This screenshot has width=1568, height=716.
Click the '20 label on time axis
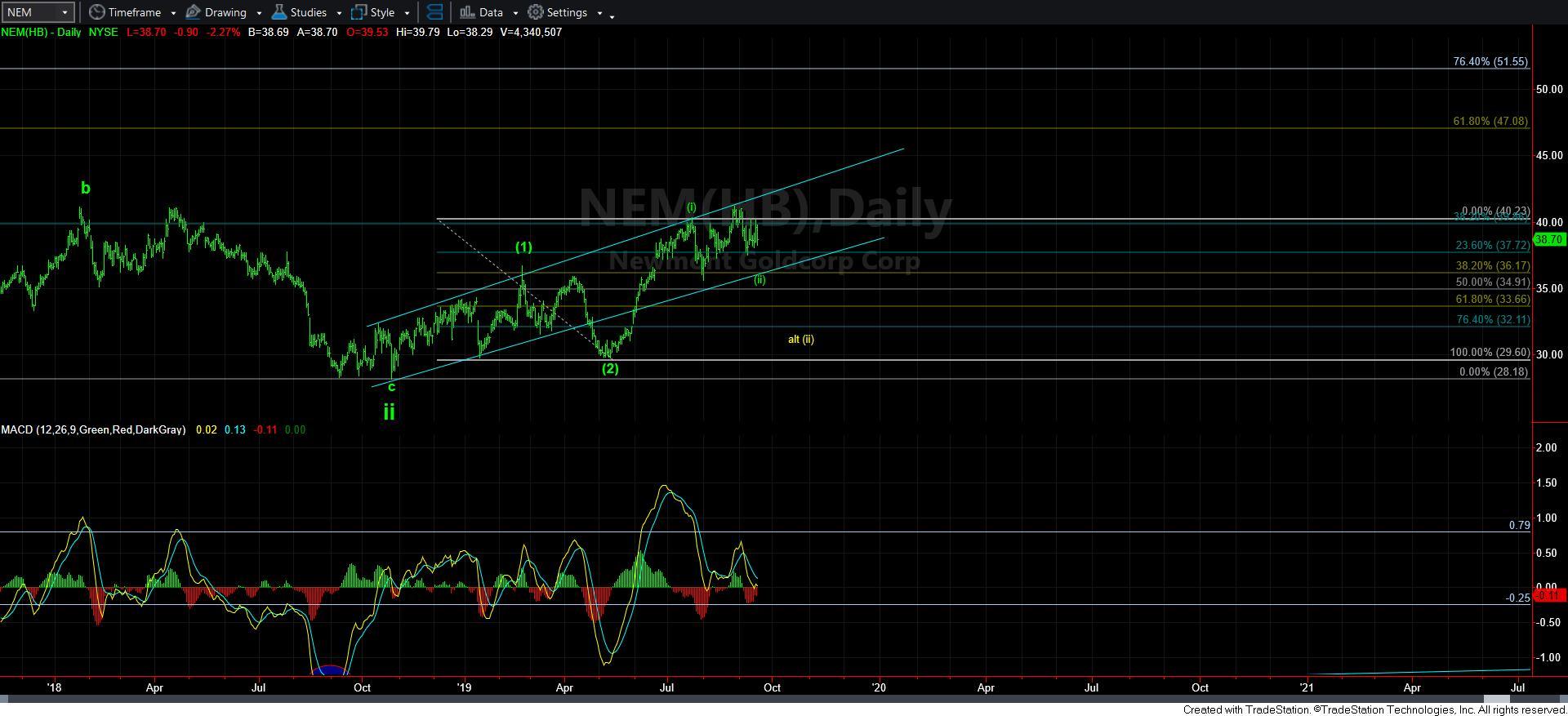coord(878,687)
